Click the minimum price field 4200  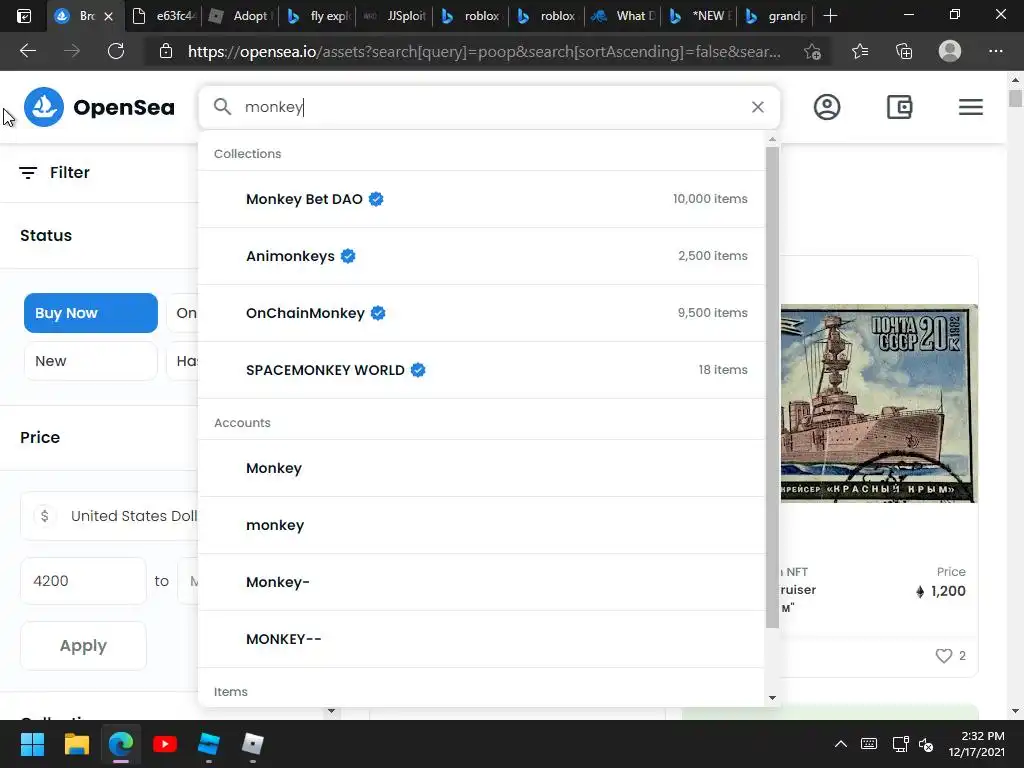tap(84, 581)
